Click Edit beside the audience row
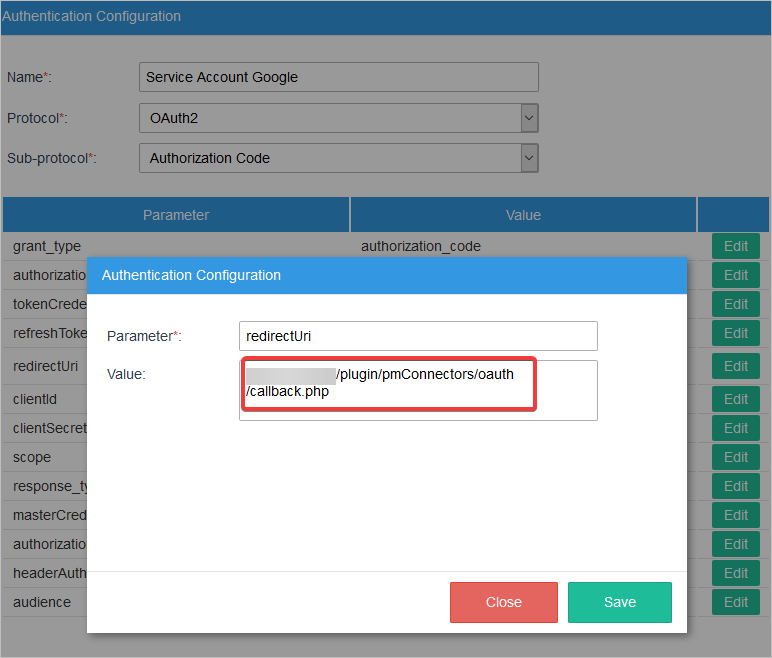772x658 pixels. pos(735,602)
